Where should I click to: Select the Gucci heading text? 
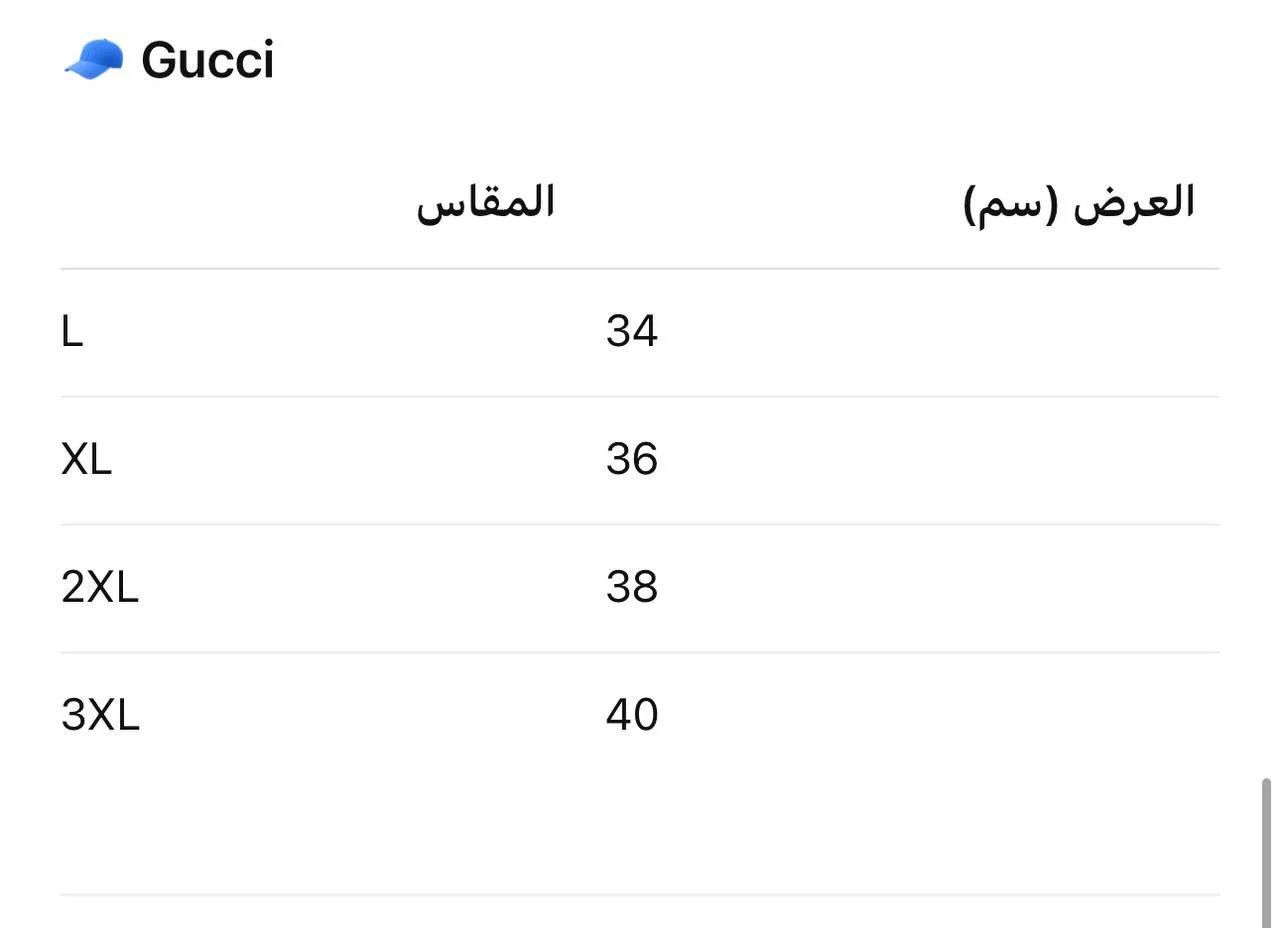pyautogui.click(x=208, y=60)
